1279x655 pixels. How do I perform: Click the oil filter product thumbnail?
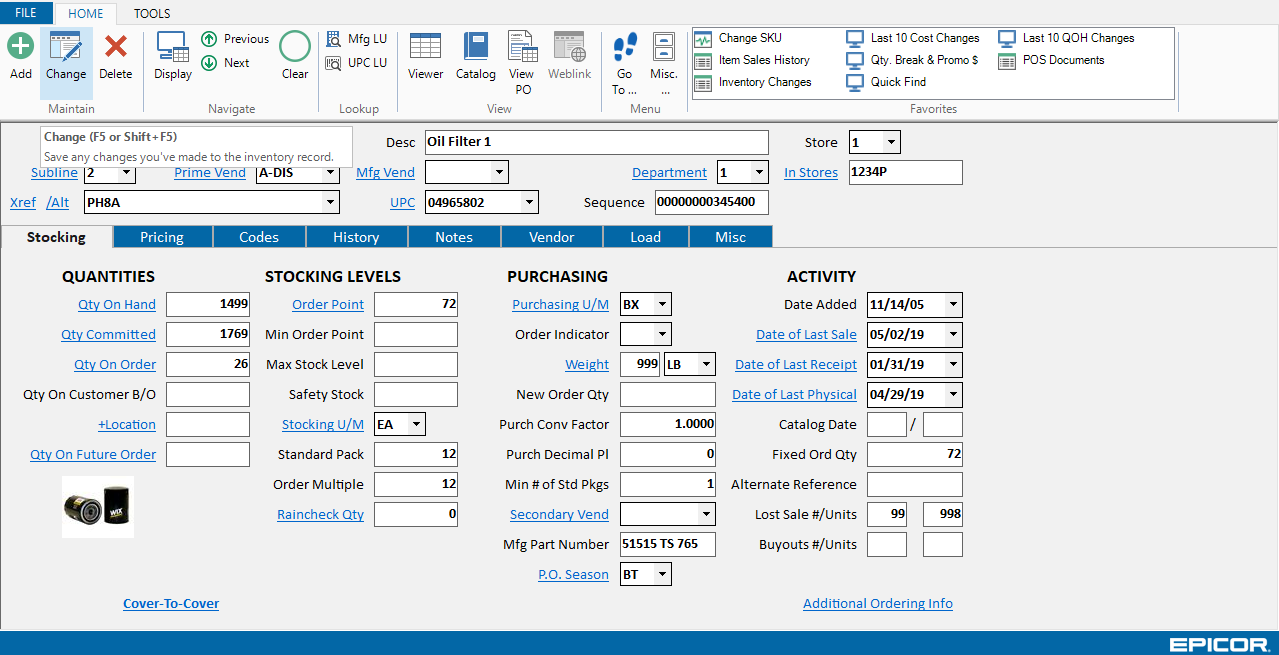point(98,507)
